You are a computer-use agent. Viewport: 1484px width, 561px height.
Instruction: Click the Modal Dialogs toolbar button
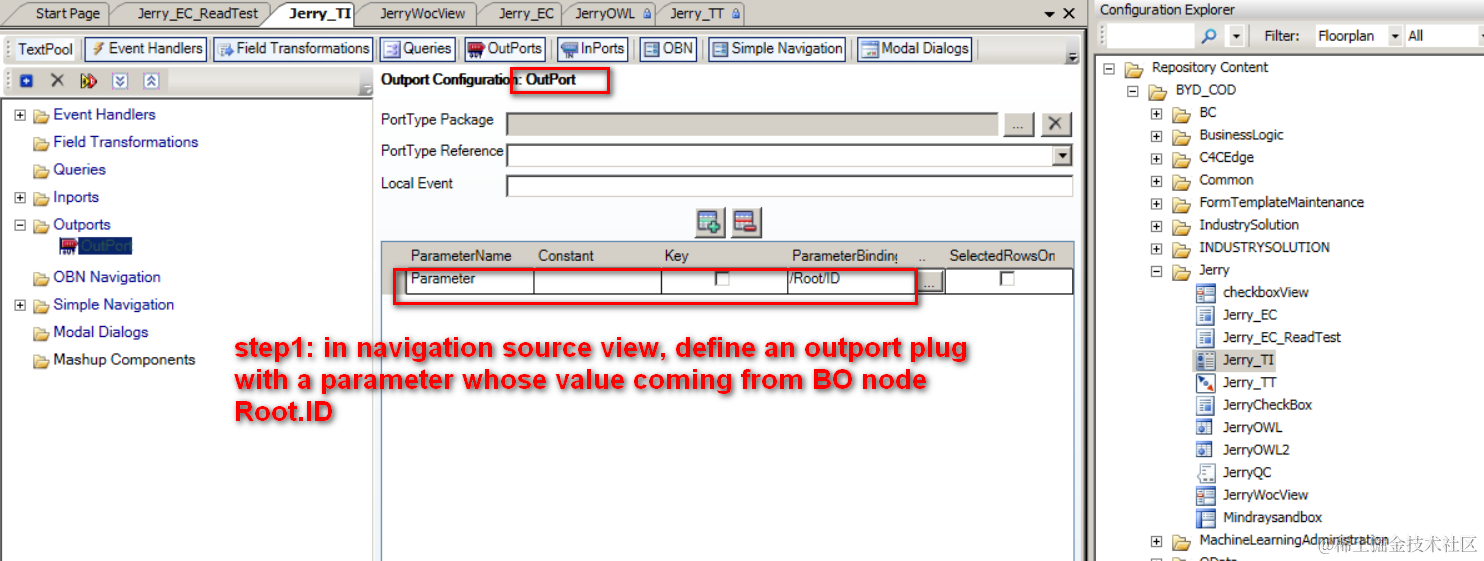point(914,48)
